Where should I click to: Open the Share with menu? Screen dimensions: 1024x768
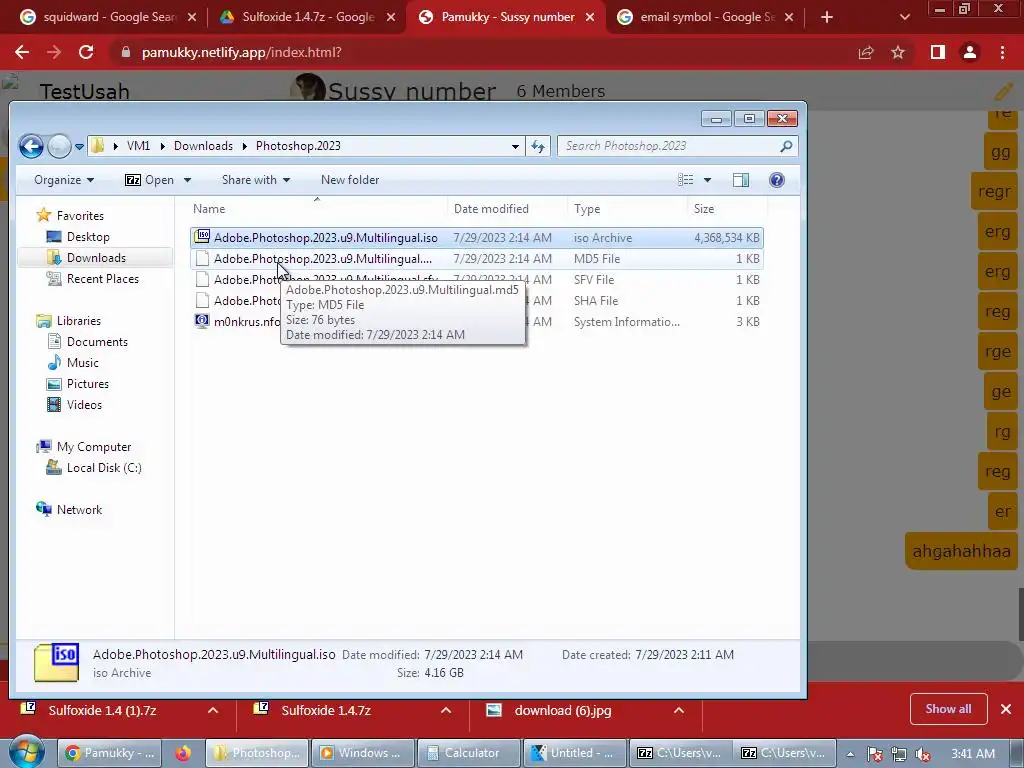coord(255,180)
